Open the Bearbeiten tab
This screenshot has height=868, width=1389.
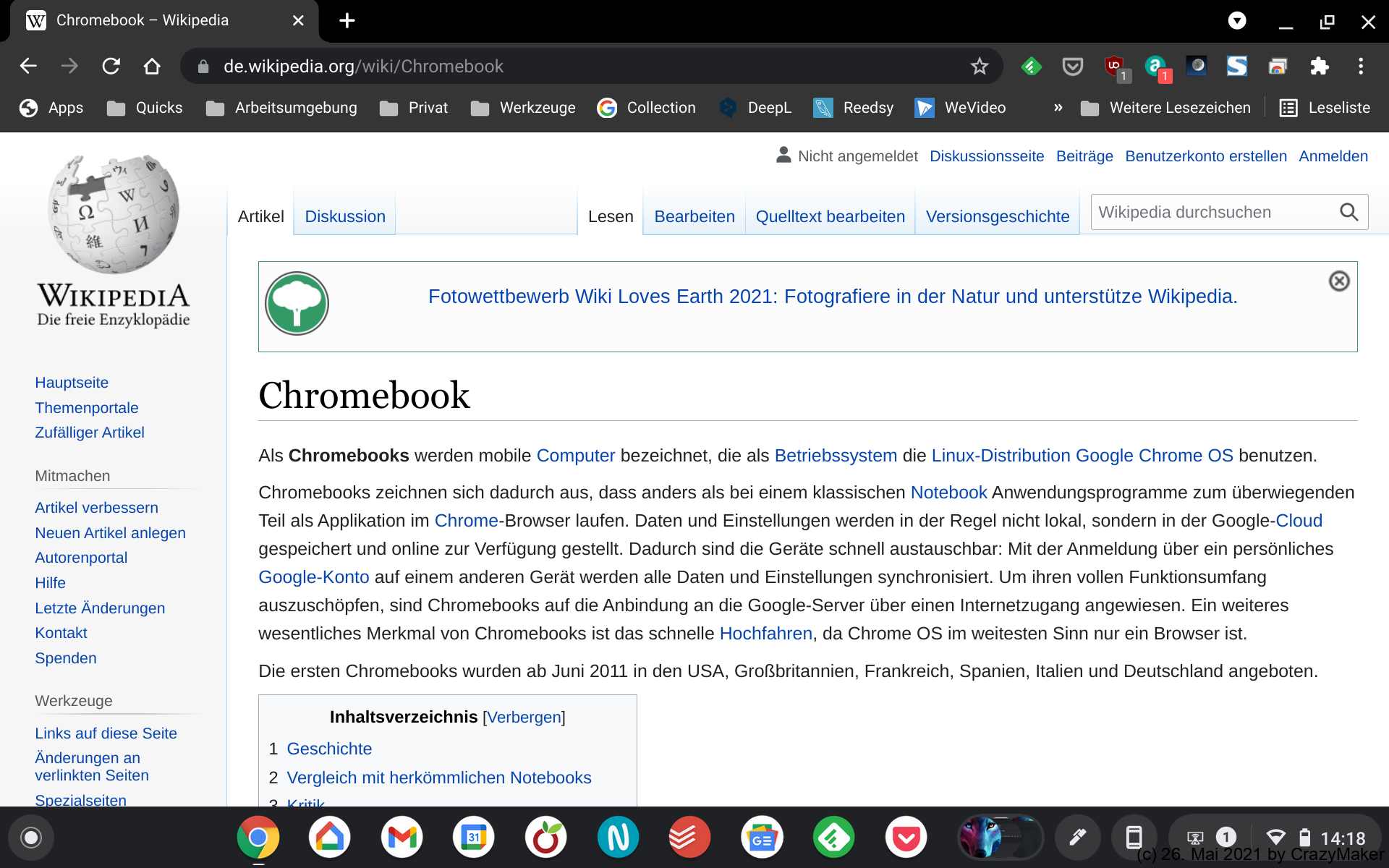[x=694, y=216]
